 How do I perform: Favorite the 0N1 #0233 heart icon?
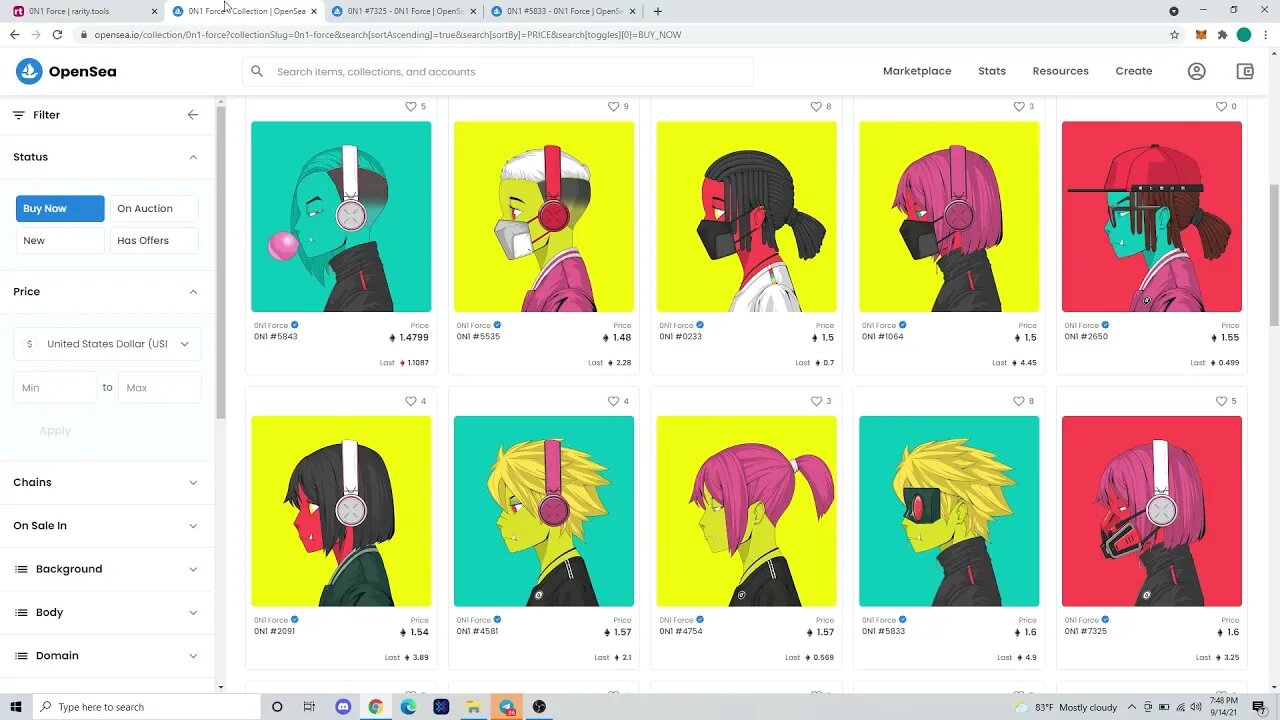816,106
